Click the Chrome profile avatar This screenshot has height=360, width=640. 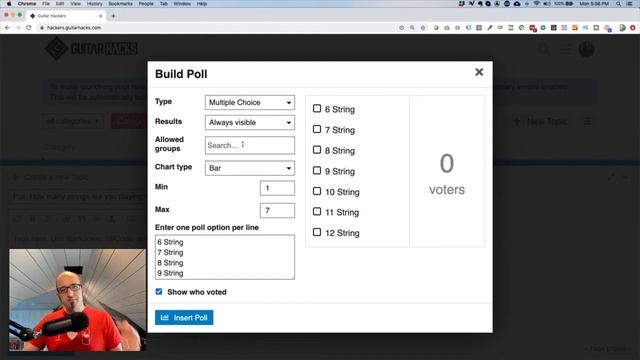622,28
